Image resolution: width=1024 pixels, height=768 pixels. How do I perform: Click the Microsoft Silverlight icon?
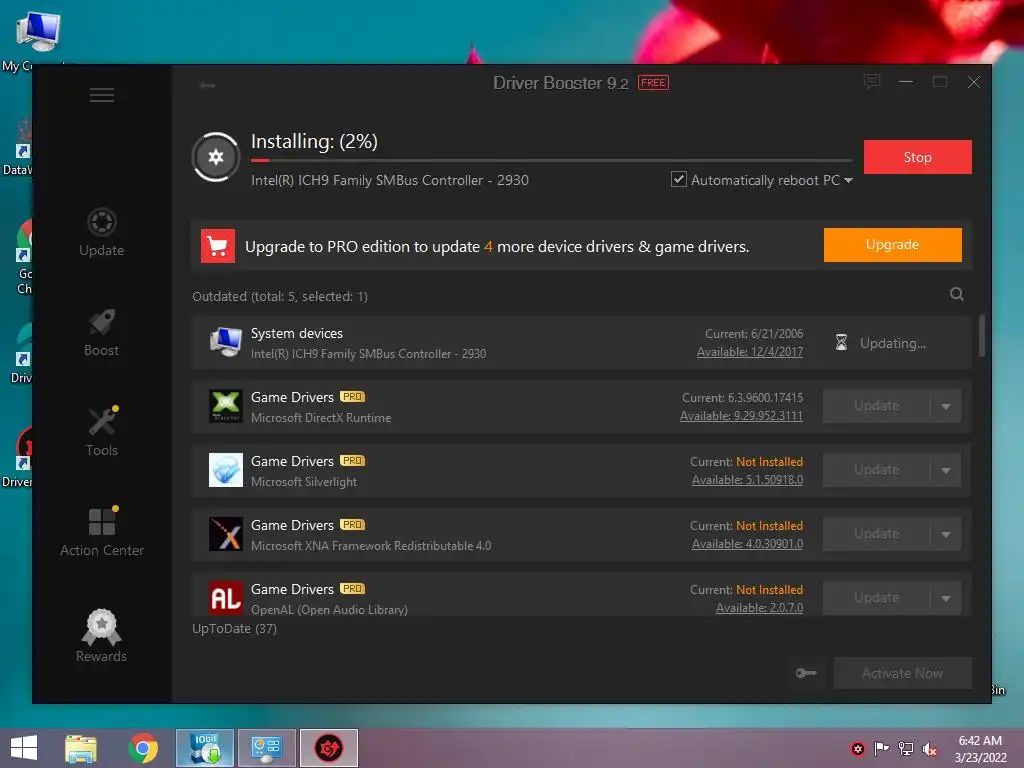tap(226, 470)
